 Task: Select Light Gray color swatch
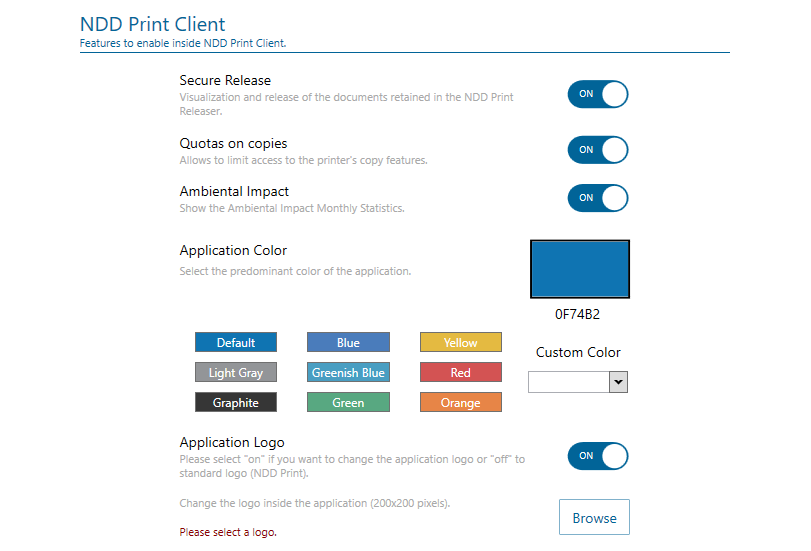[236, 373]
